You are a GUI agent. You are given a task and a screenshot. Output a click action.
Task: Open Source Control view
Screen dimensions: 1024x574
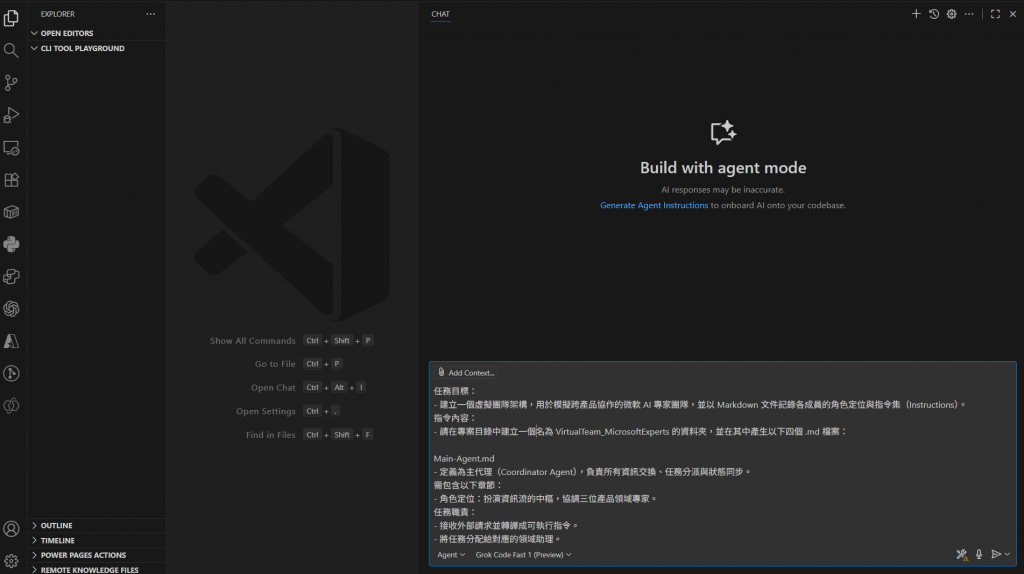(x=11, y=83)
